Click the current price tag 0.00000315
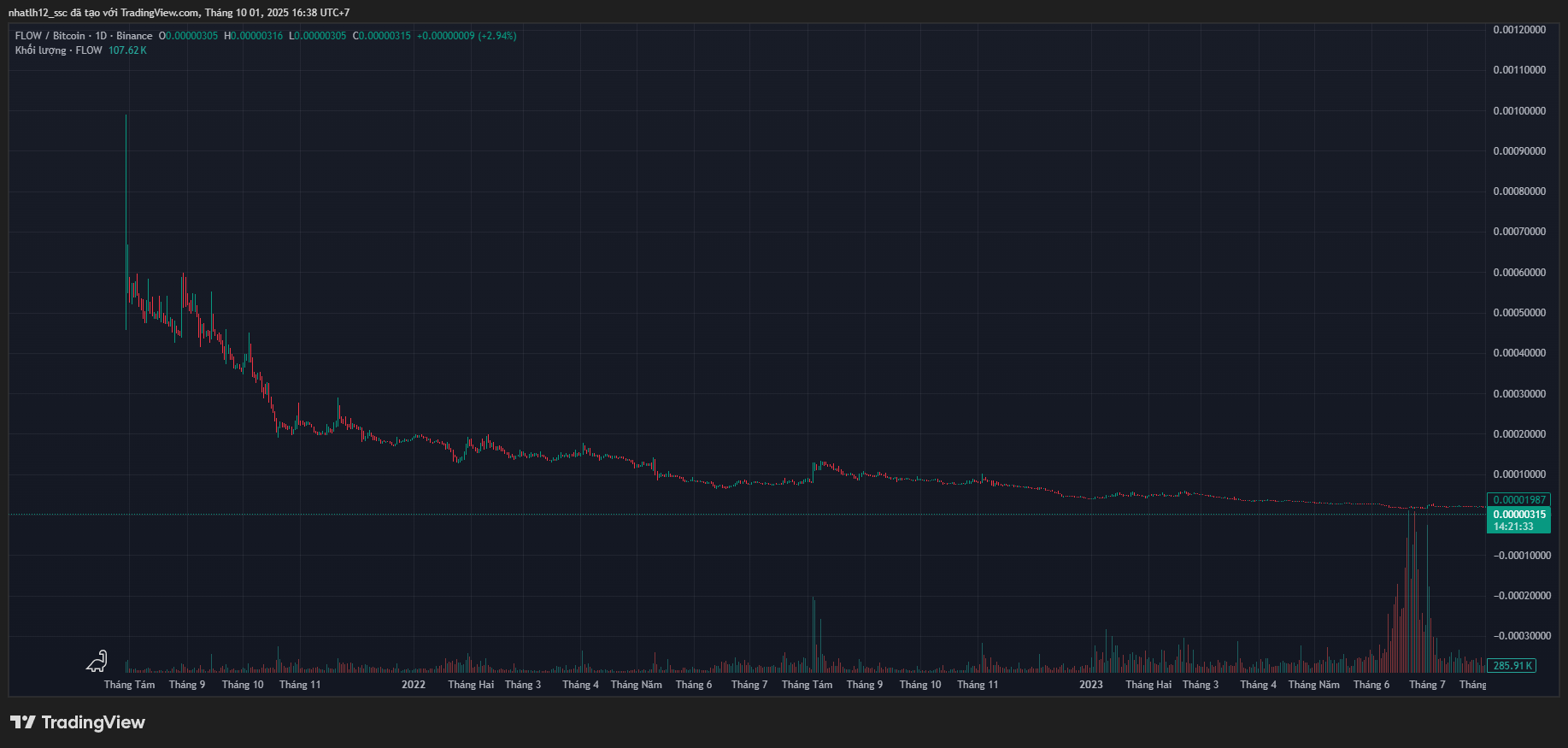Screen dimensions: 1568x748 pyautogui.click(x=1518, y=520)
